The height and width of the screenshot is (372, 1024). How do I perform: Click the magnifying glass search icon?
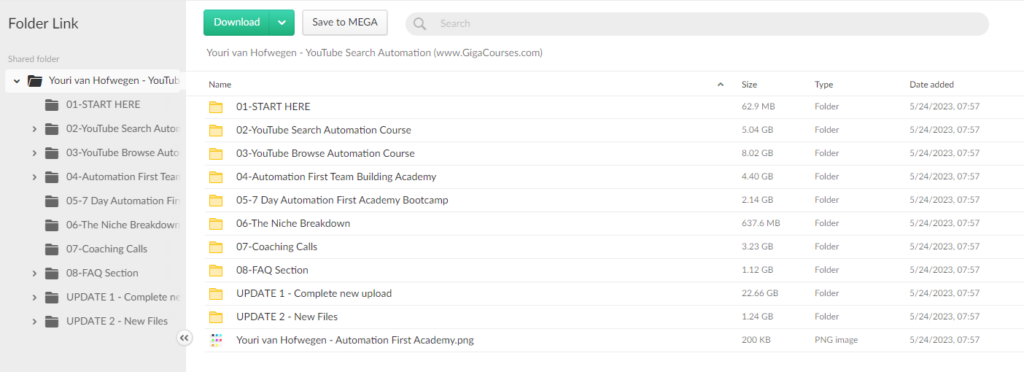click(x=420, y=23)
